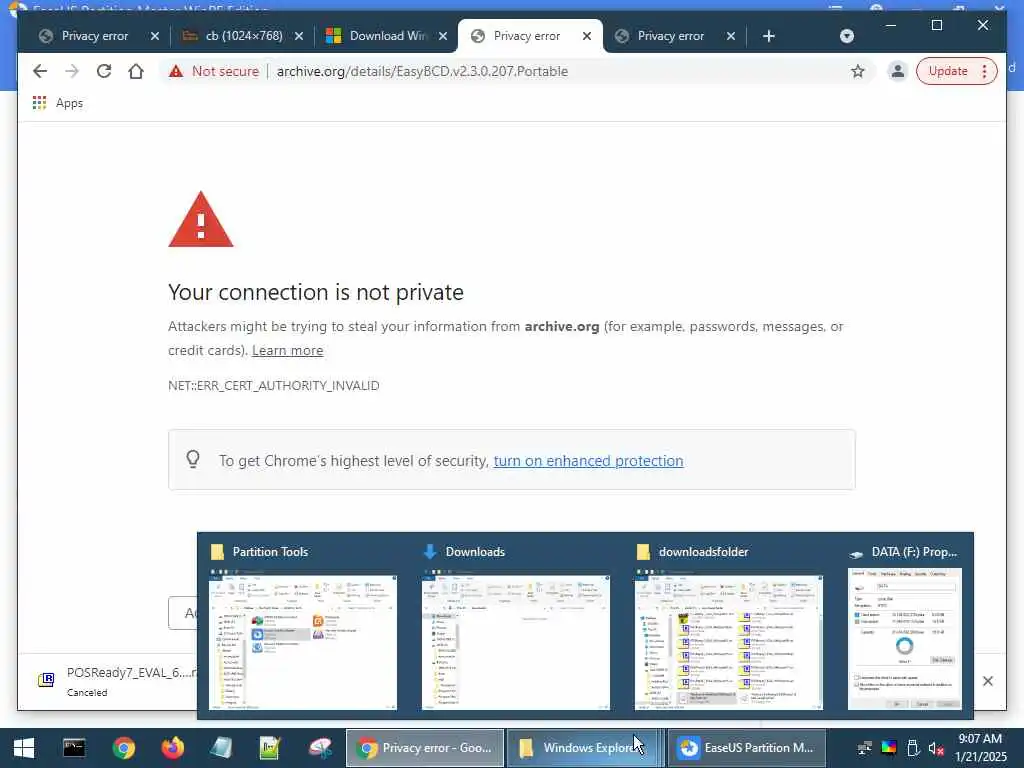Switch to Privacy error Chrome taskbar button

424,748
